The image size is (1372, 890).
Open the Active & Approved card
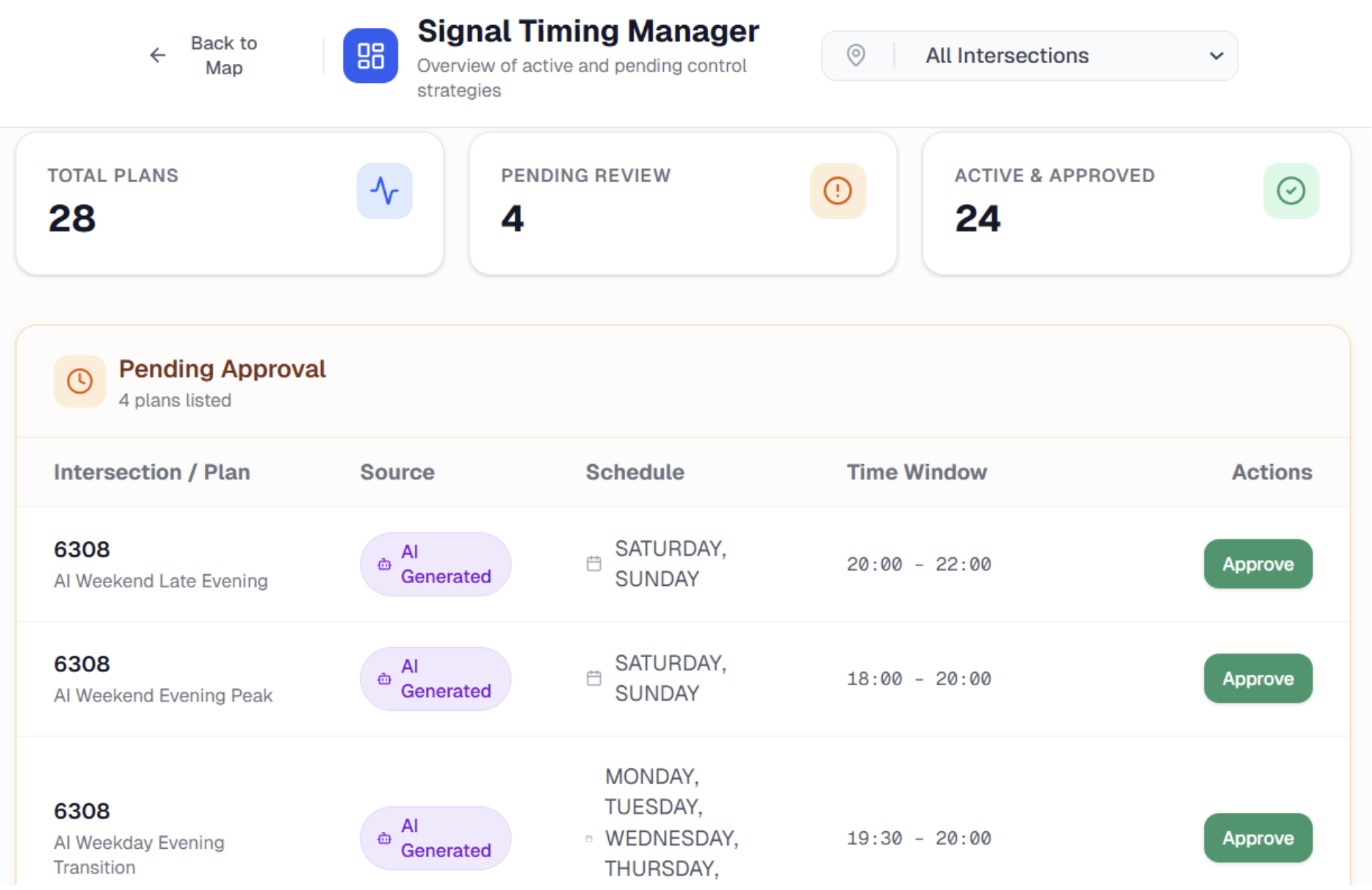(x=1136, y=203)
